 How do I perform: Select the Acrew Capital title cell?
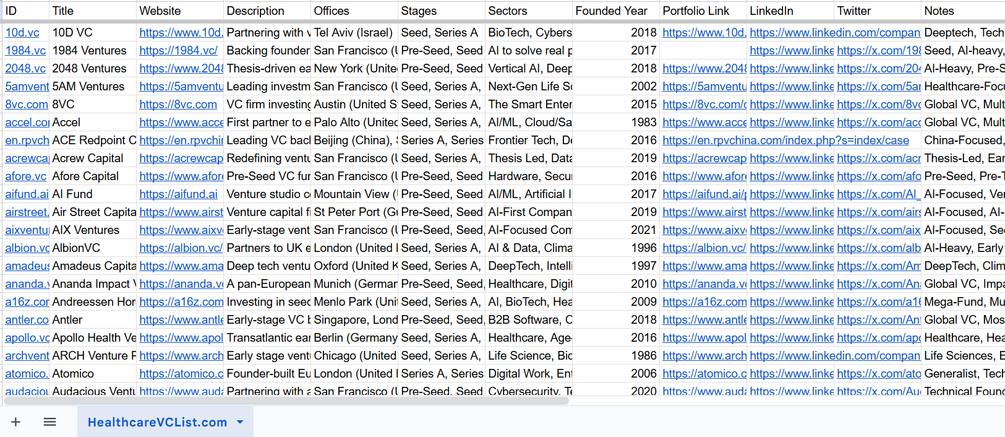tap(93, 158)
